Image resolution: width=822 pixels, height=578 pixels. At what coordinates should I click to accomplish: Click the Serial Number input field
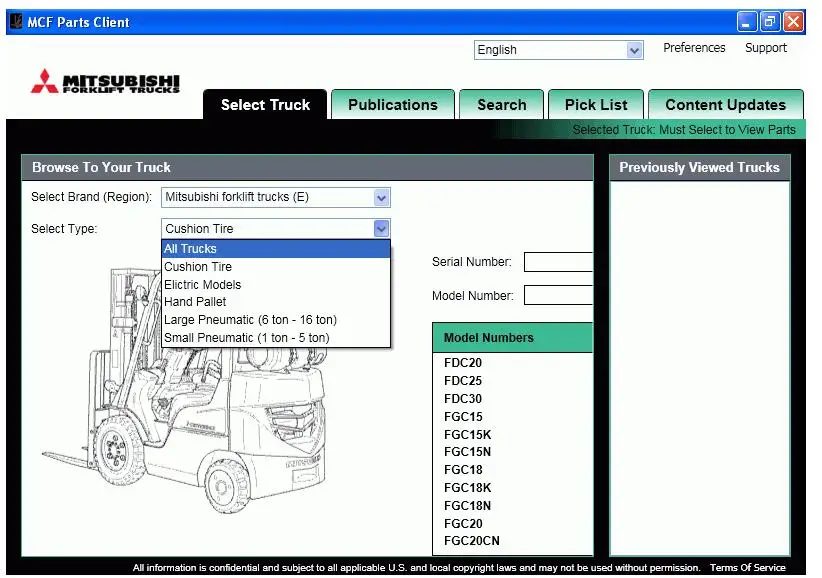coord(558,262)
